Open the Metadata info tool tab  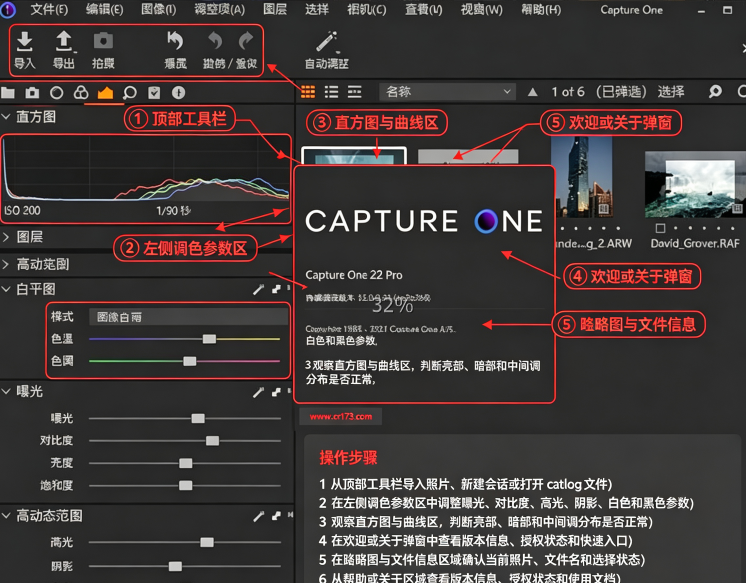178,92
